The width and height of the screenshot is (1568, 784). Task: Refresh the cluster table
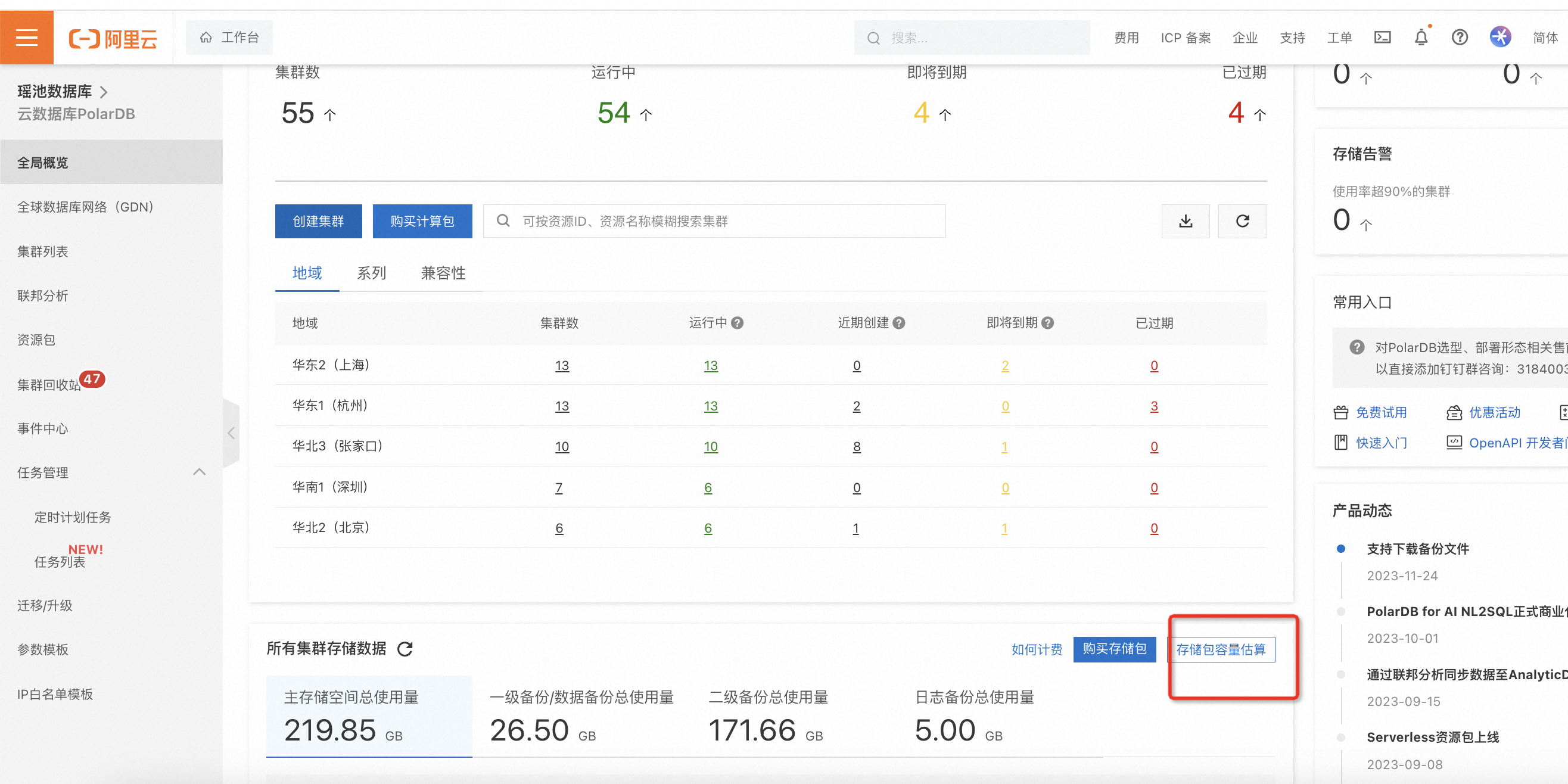(1242, 221)
